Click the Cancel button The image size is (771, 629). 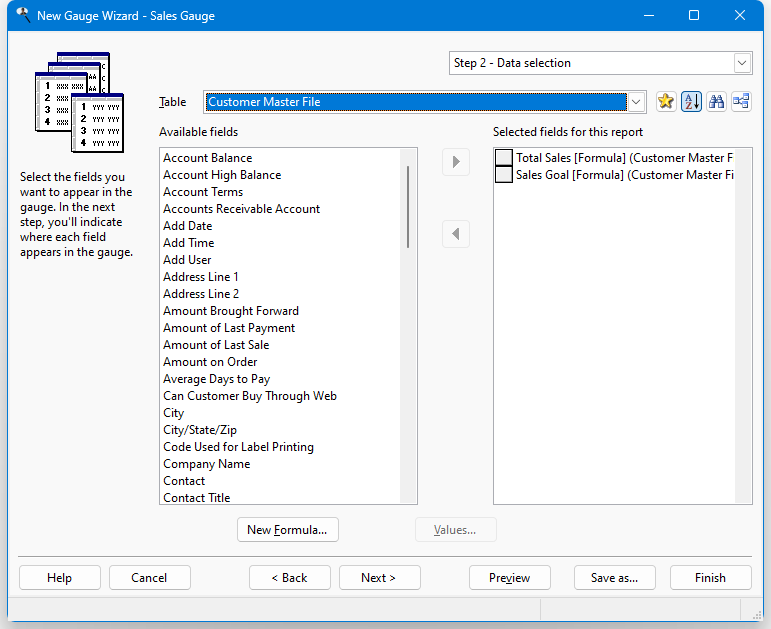pyautogui.click(x=149, y=577)
